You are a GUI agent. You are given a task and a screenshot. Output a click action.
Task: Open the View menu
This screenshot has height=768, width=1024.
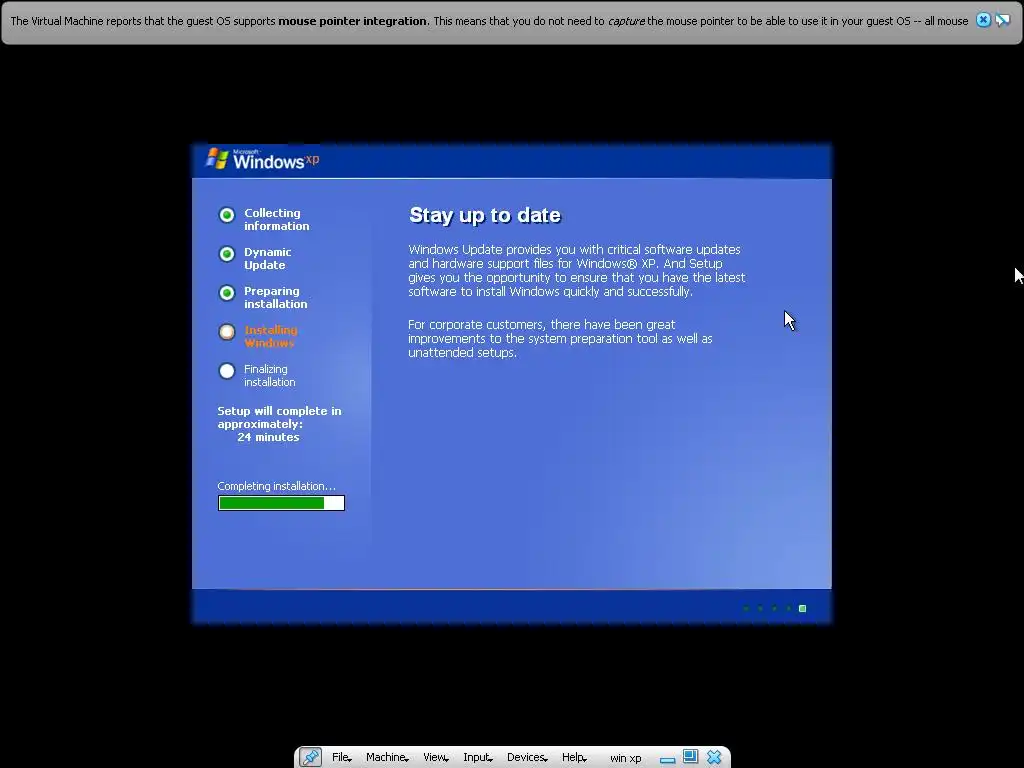coord(436,757)
